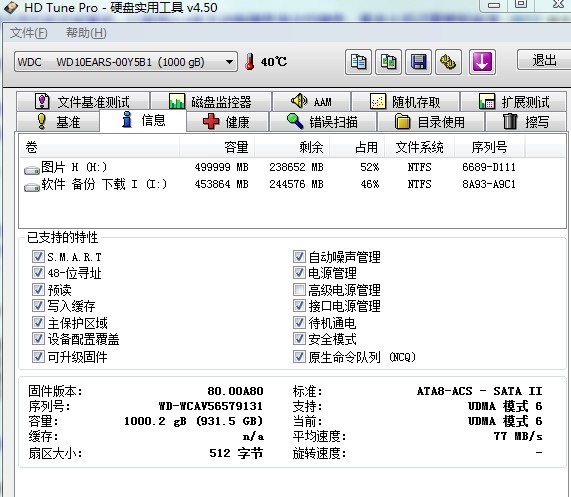571x497 pixels.
Task: Toggle the 原生命令队列 (NCQ) checkbox
Action: tap(299, 356)
